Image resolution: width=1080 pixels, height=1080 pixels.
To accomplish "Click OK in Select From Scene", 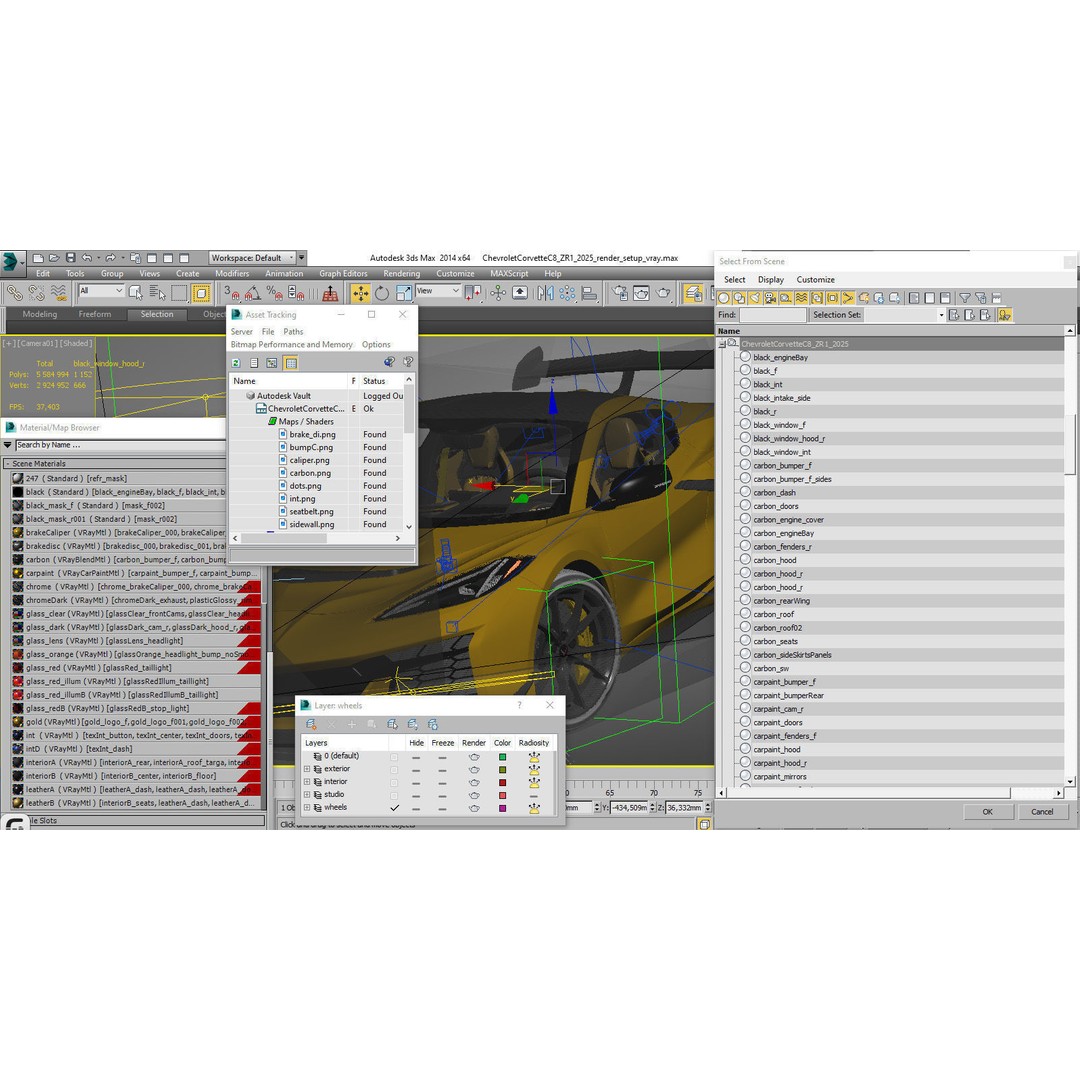I will point(987,811).
